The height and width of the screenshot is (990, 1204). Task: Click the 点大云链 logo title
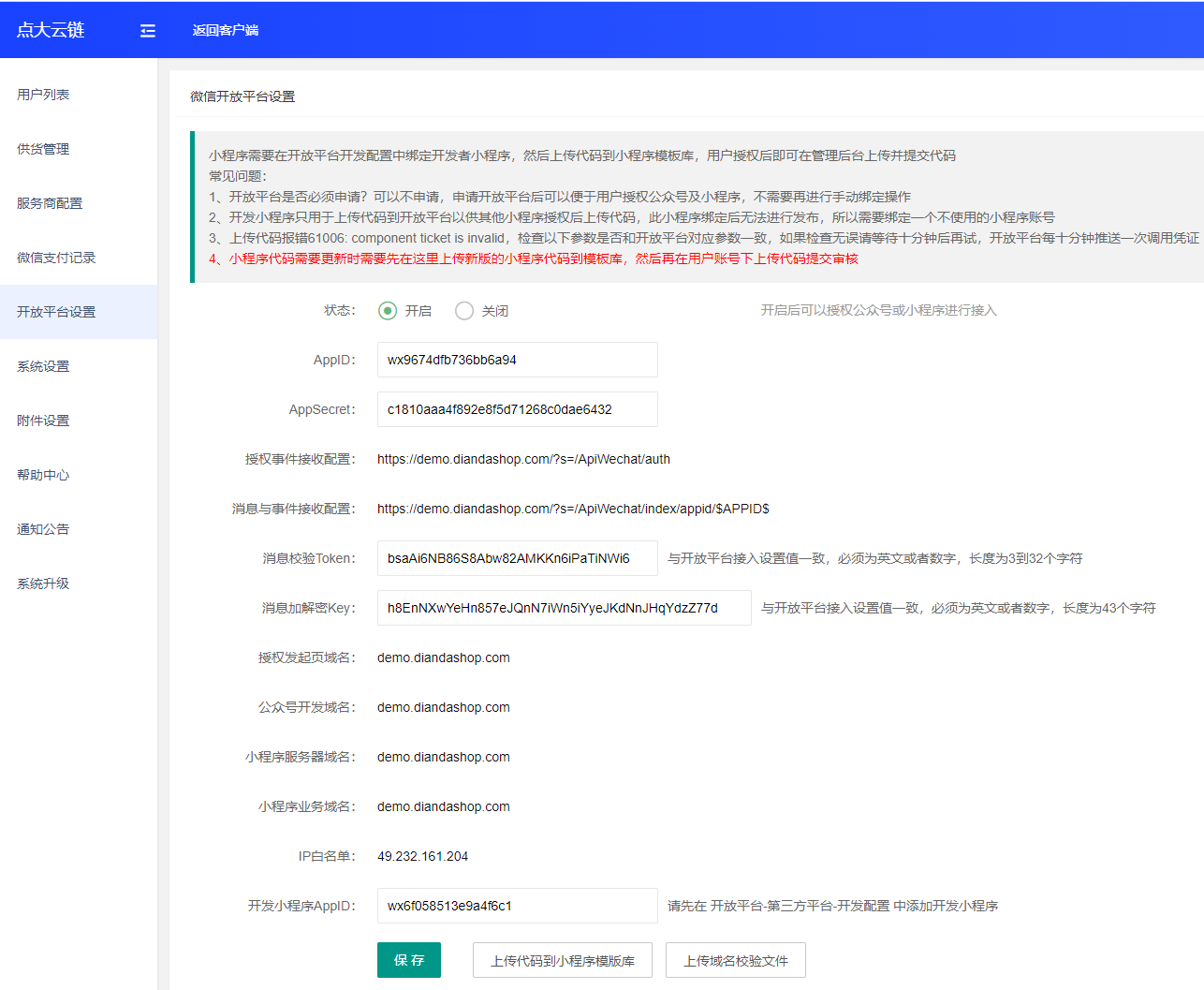pyautogui.click(x=51, y=30)
